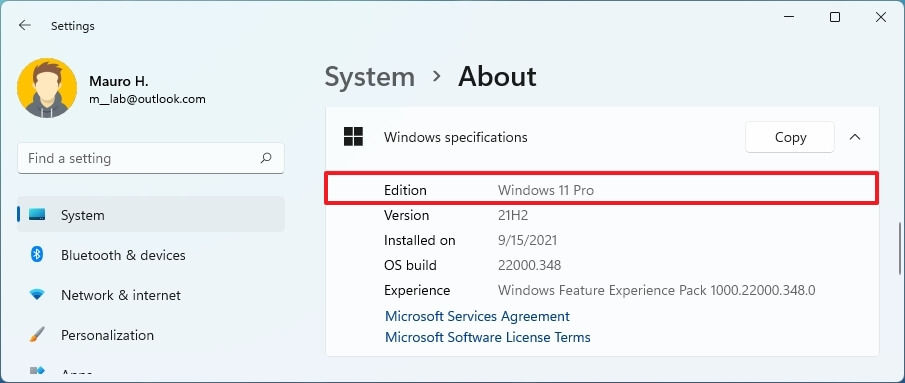Click Mauro H. profile avatar picture
The height and width of the screenshot is (383, 905).
tap(47, 88)
